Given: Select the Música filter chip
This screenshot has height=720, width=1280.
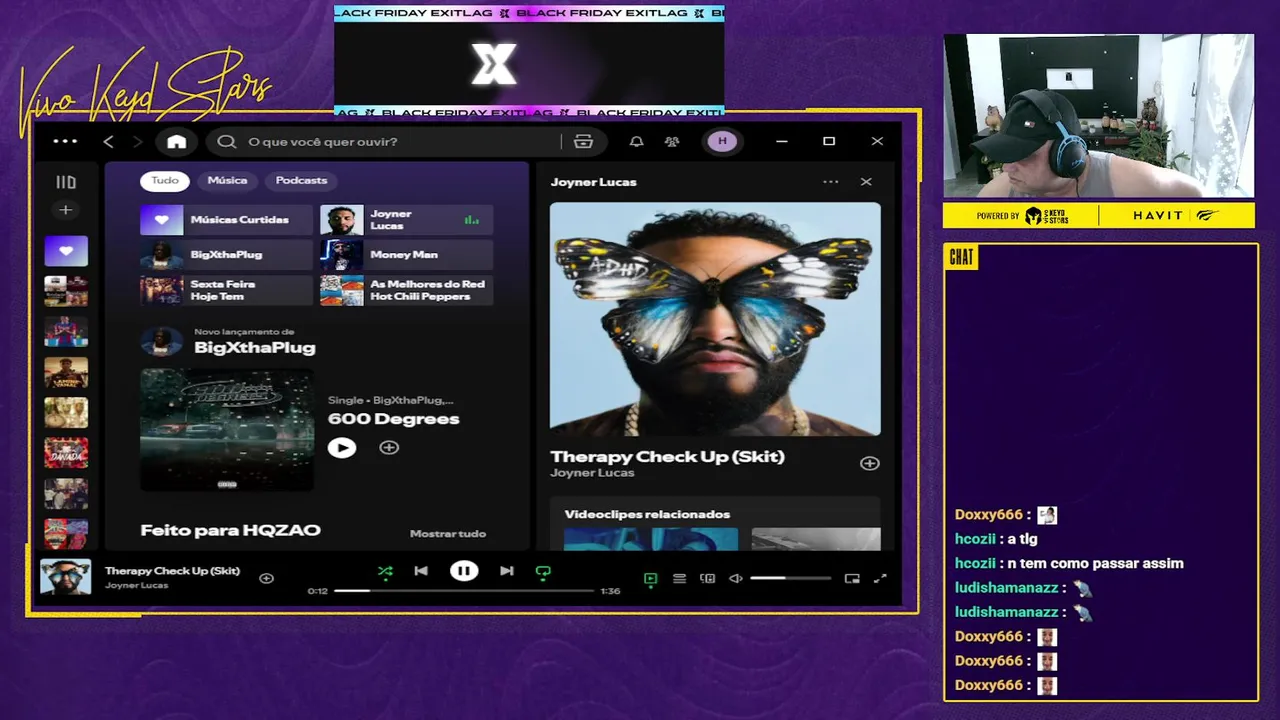Looking at the screenshot, I should pos(227,181).
